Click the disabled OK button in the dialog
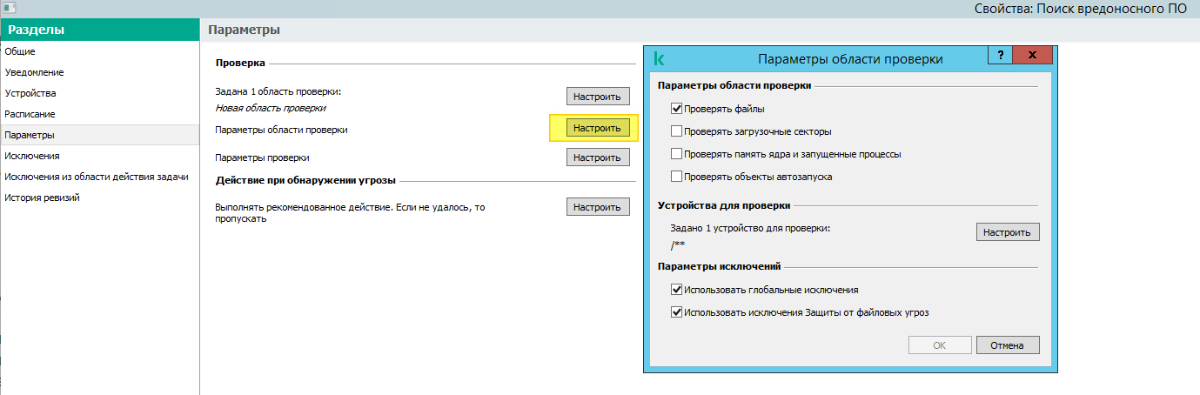Image resolution: width=1200 pixels, height=395 pixels. 939,345
